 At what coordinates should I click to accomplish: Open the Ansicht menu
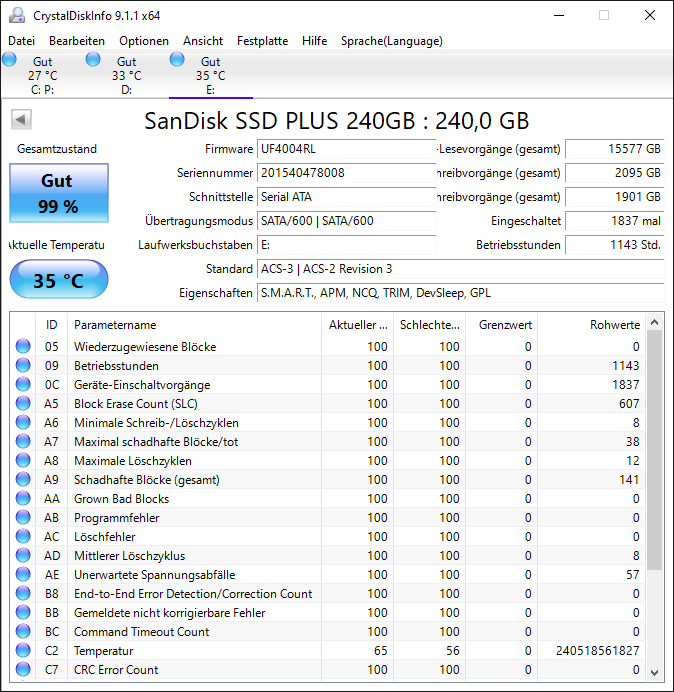click(x=203, y=41)
